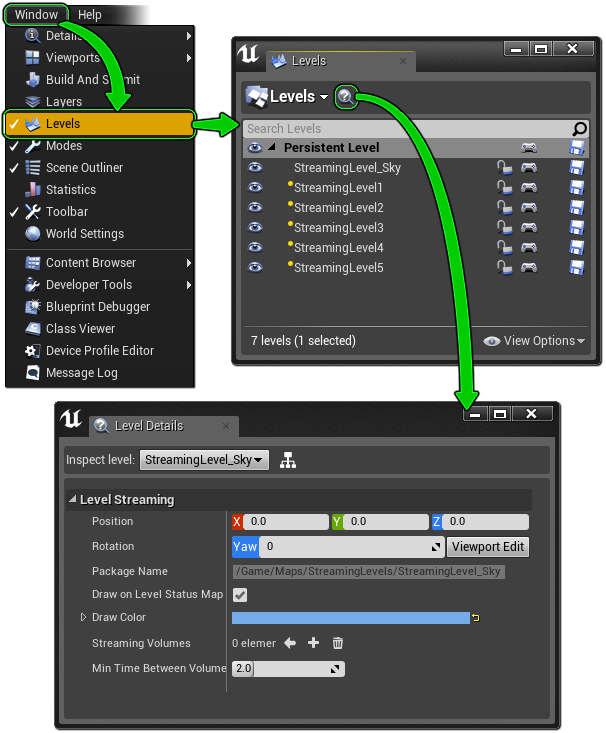Open View Options dropdown
This screenshot has height=733, width=606.
[534, 341]
